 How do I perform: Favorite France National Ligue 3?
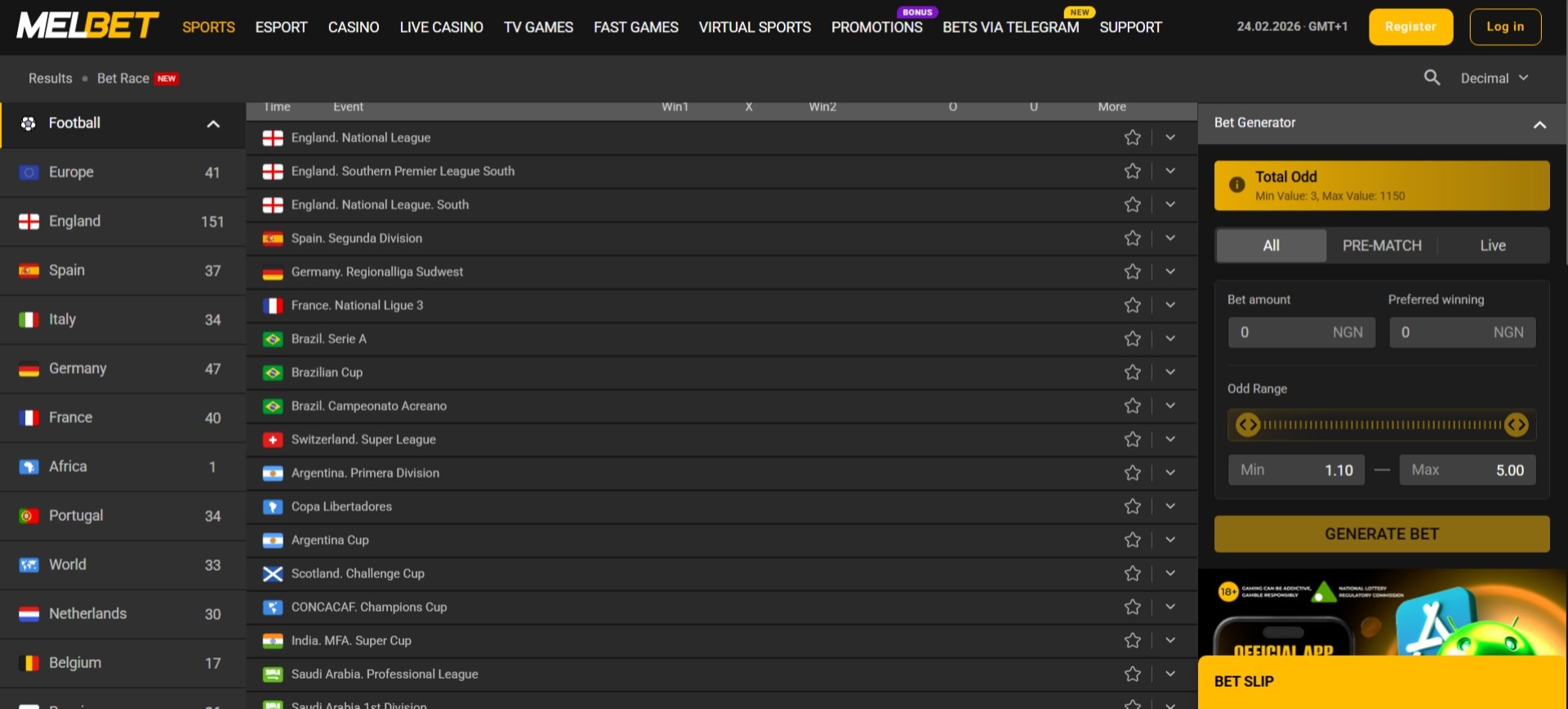1132,305
